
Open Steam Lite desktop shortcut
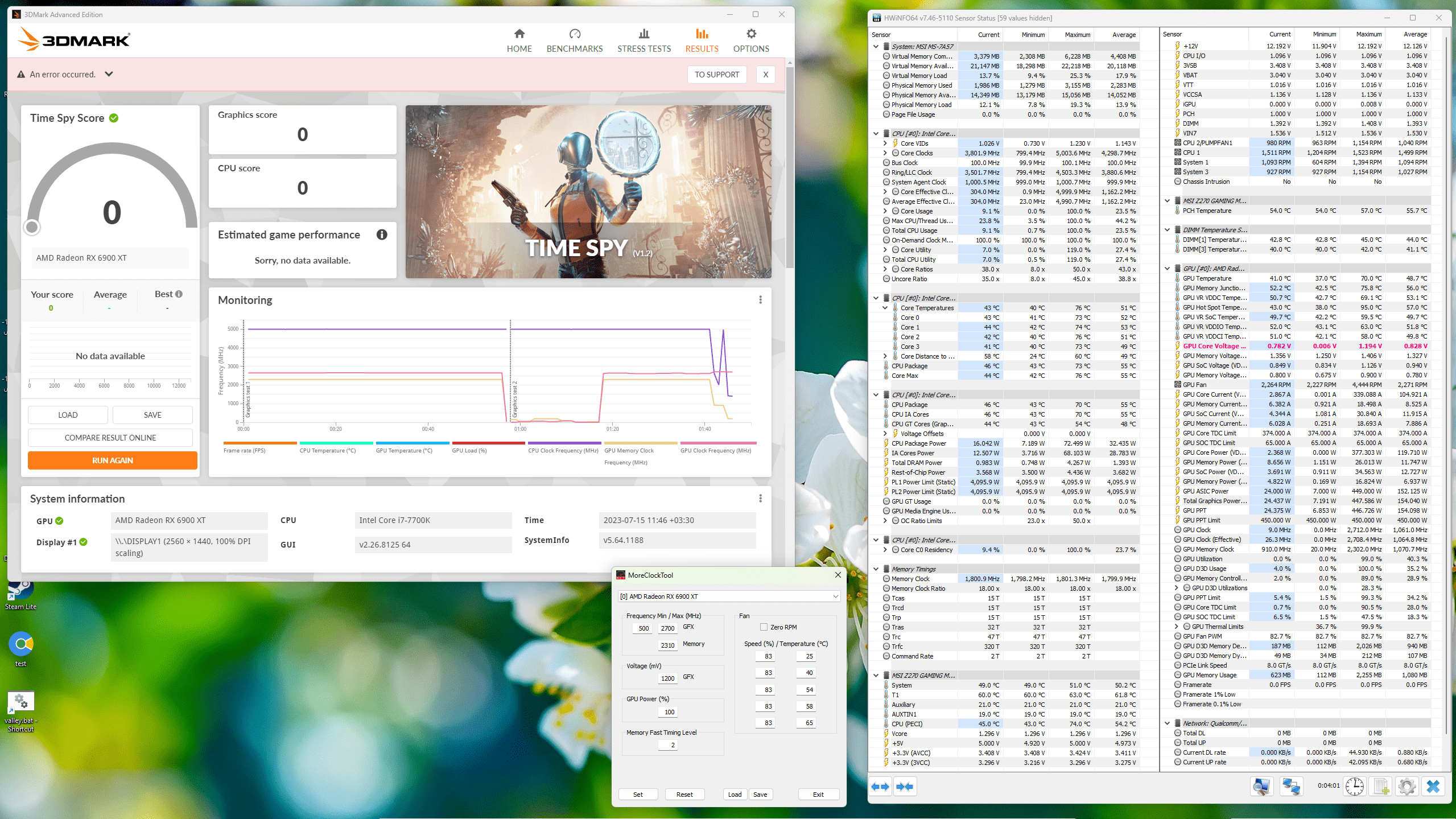(x=20, y=594)
